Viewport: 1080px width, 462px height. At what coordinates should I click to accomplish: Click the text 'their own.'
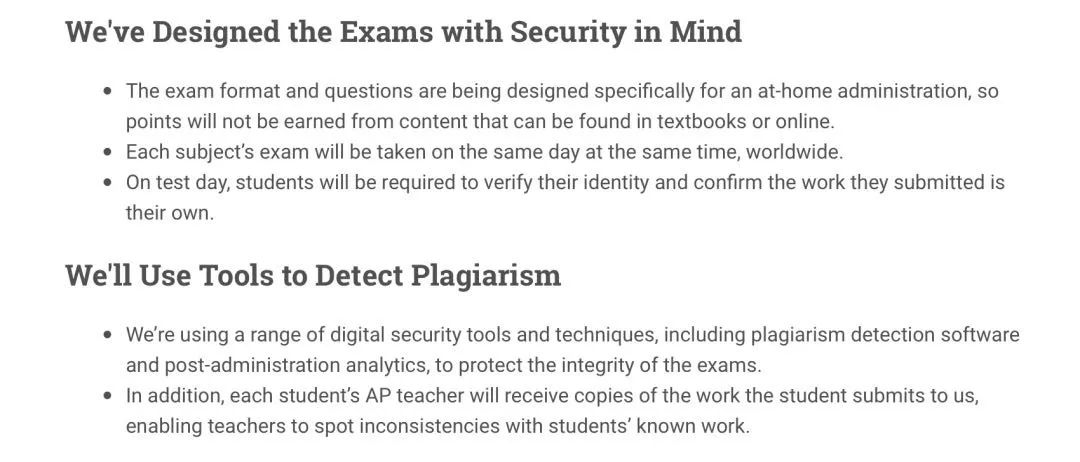[x=170, y=213]
